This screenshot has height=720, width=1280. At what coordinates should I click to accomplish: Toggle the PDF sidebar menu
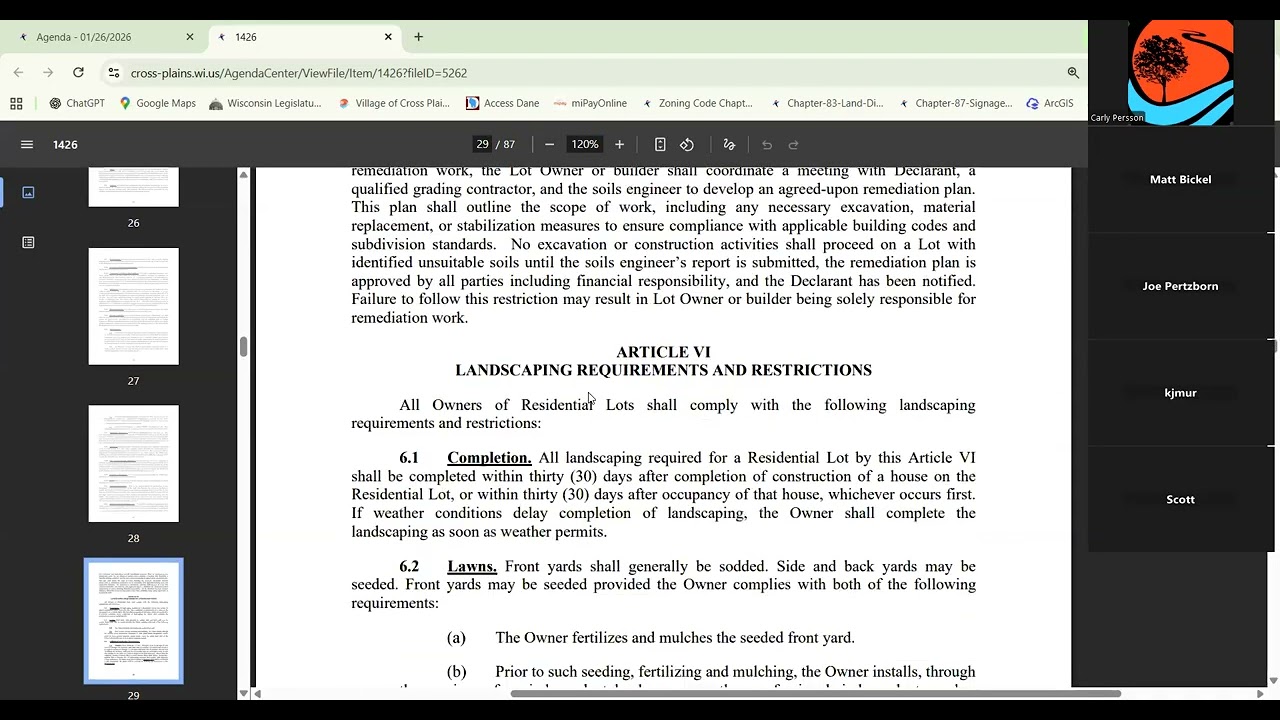click(x=27, y=145)
